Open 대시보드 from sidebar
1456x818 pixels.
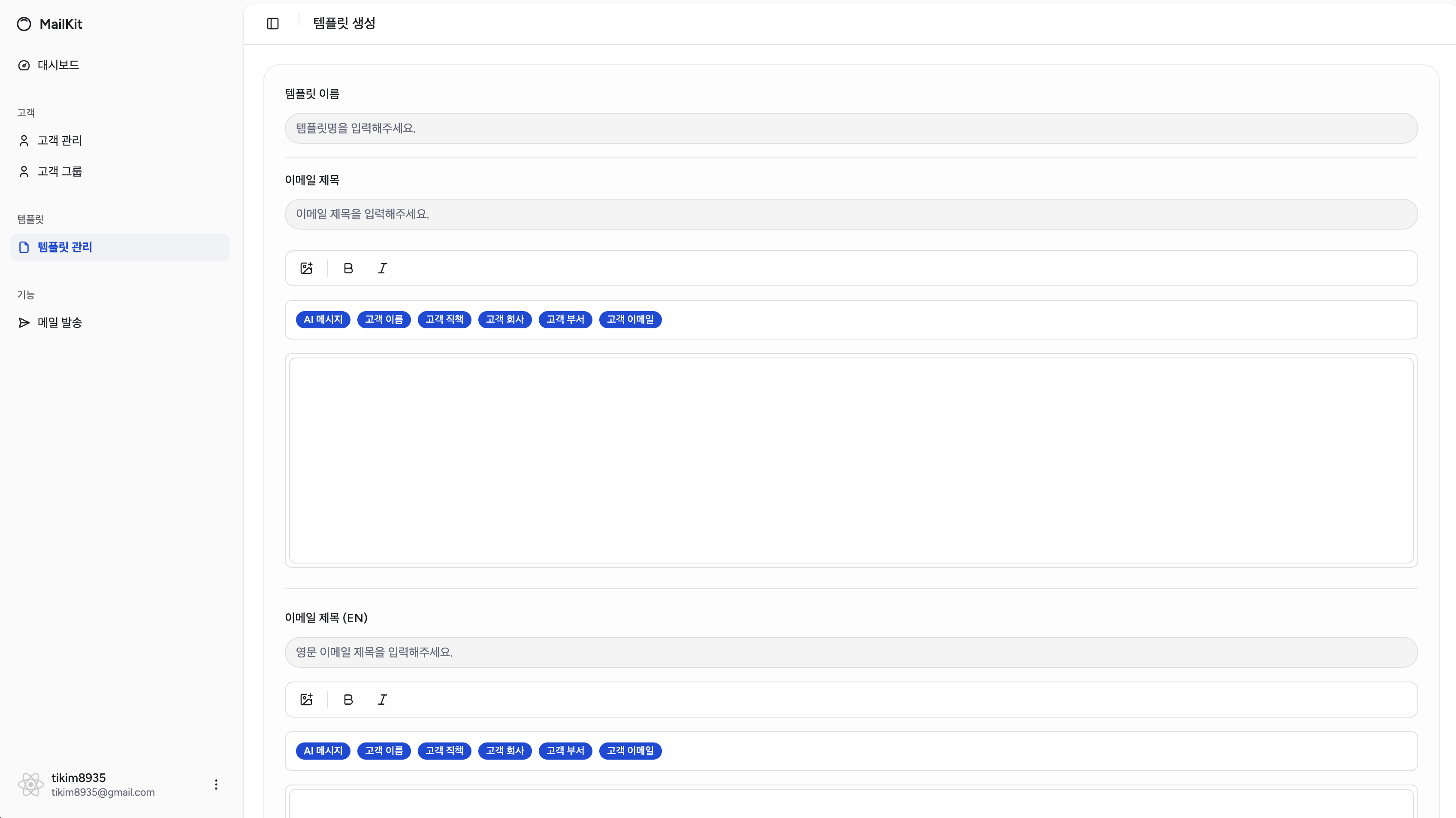57,65
